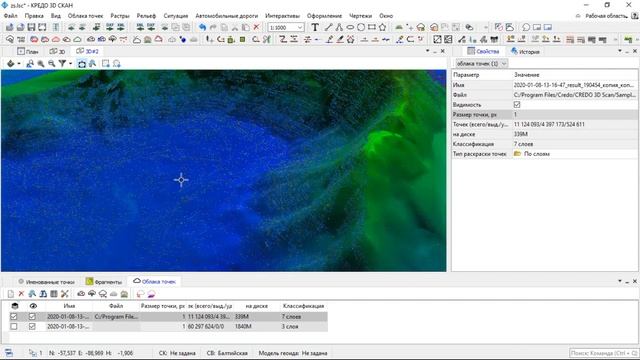Screen dimensions: 640x360
Task: Click the paint bucket fill icon in view toolbar
Action: pos(11,64)
